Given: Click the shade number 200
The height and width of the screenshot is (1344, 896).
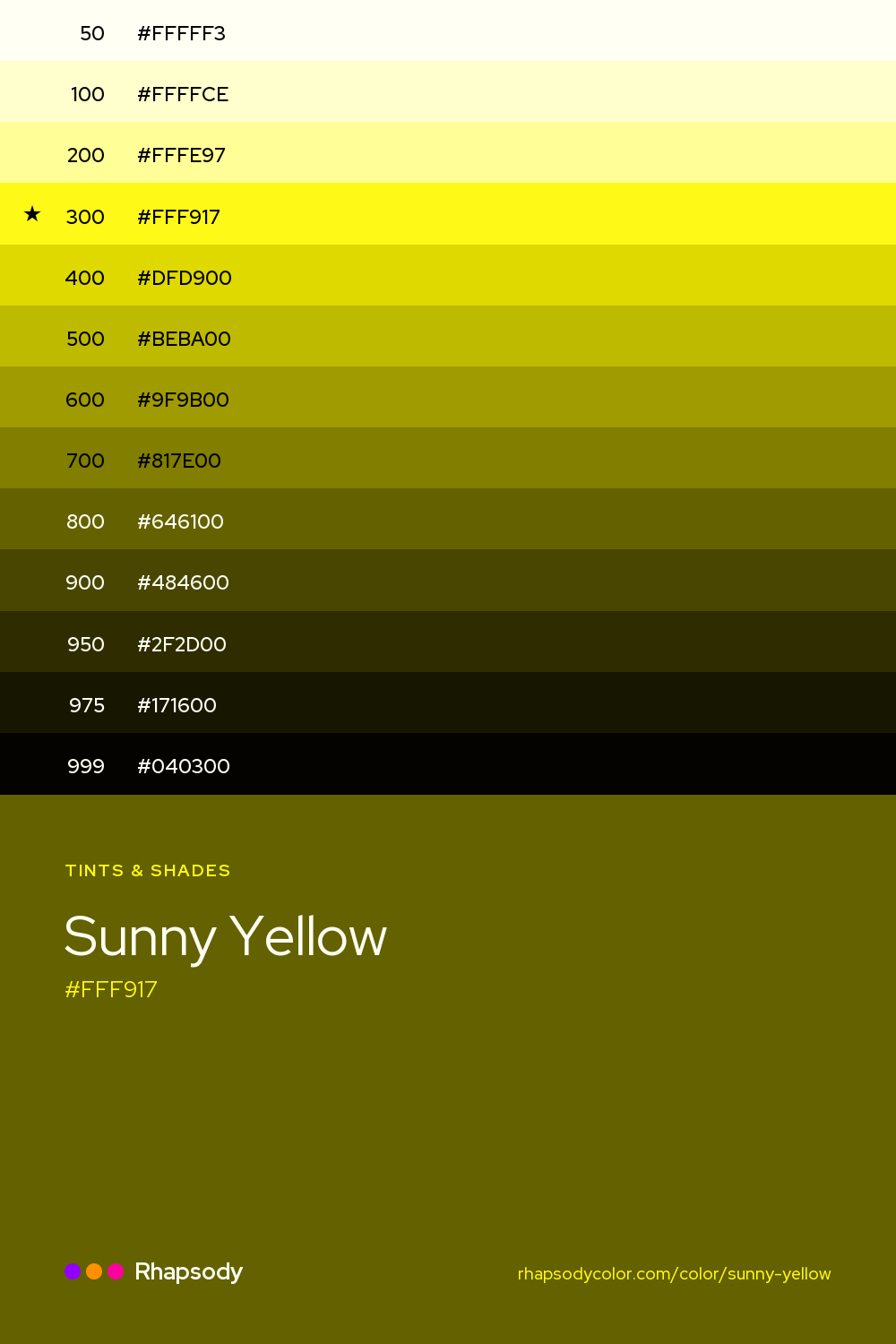Looking at the screenshot, I should tap(86, 155).
